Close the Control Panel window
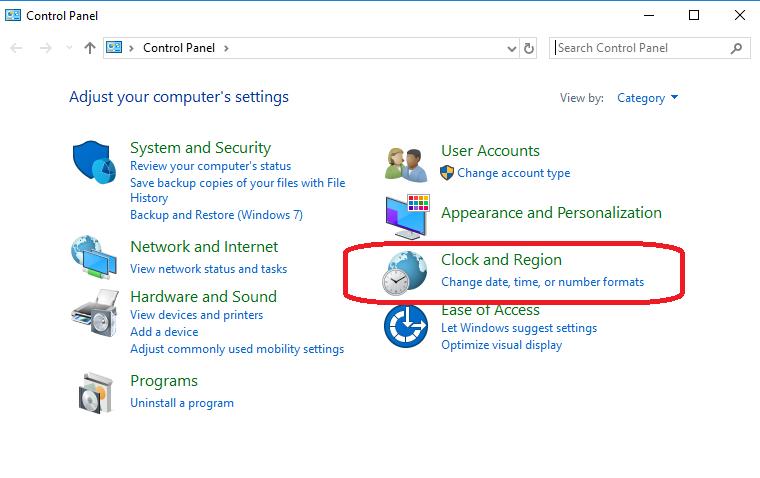This screenshot has height=478, width=760. [740, 16]
